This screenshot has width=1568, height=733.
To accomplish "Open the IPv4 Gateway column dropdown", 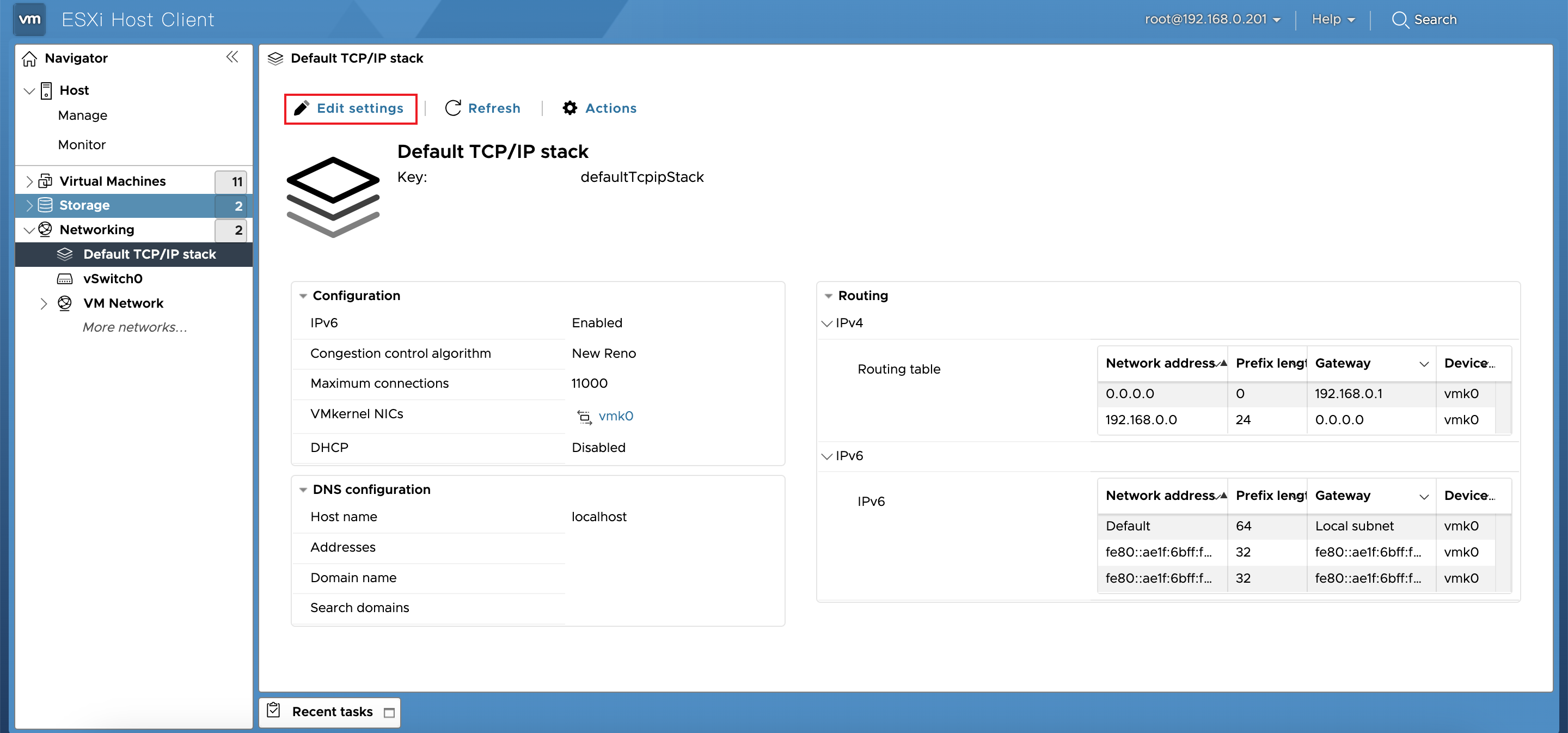I will coord(1424,364).
